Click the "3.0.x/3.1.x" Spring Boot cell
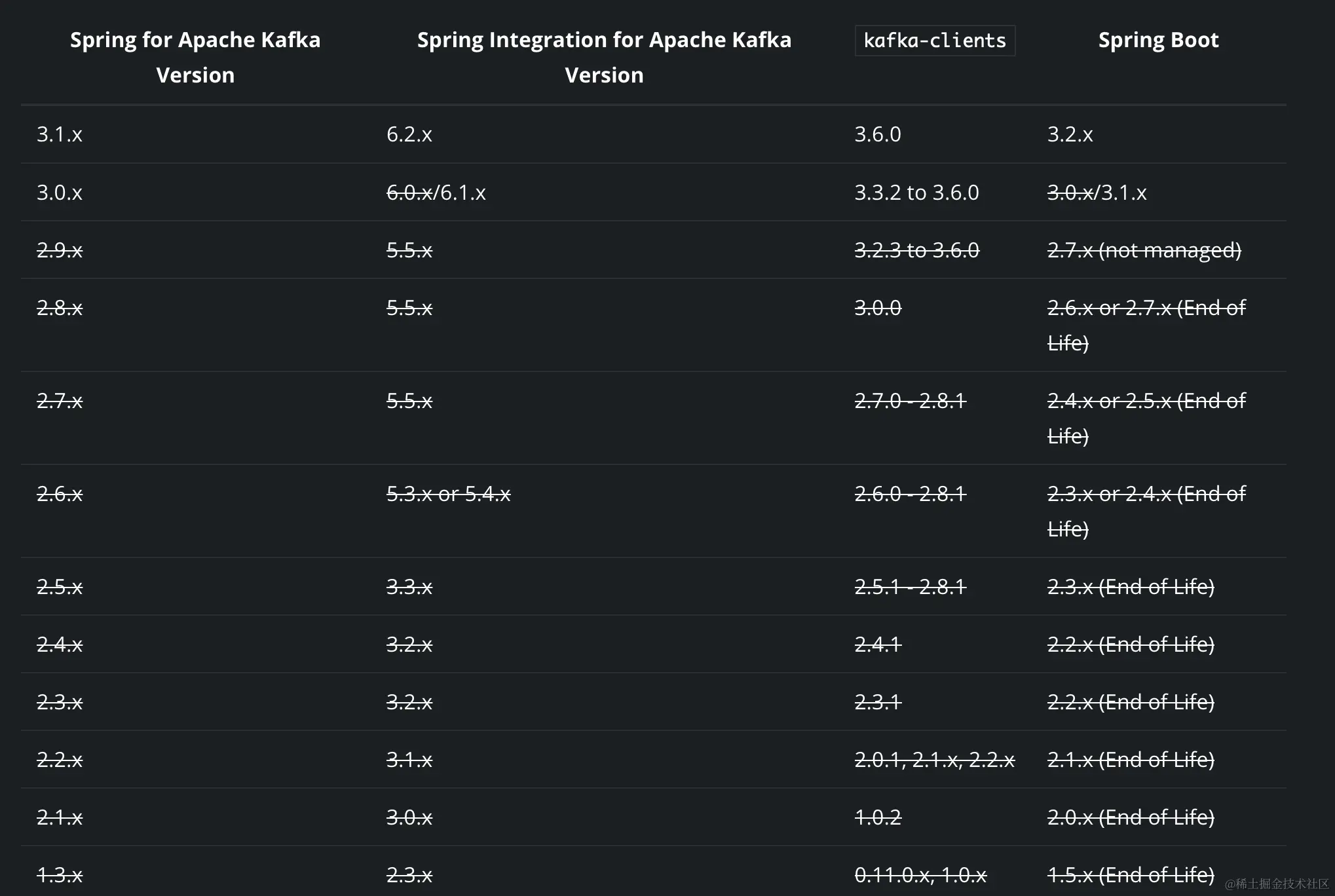This screenshot has width=1335, height=896. click(1097, 193)
